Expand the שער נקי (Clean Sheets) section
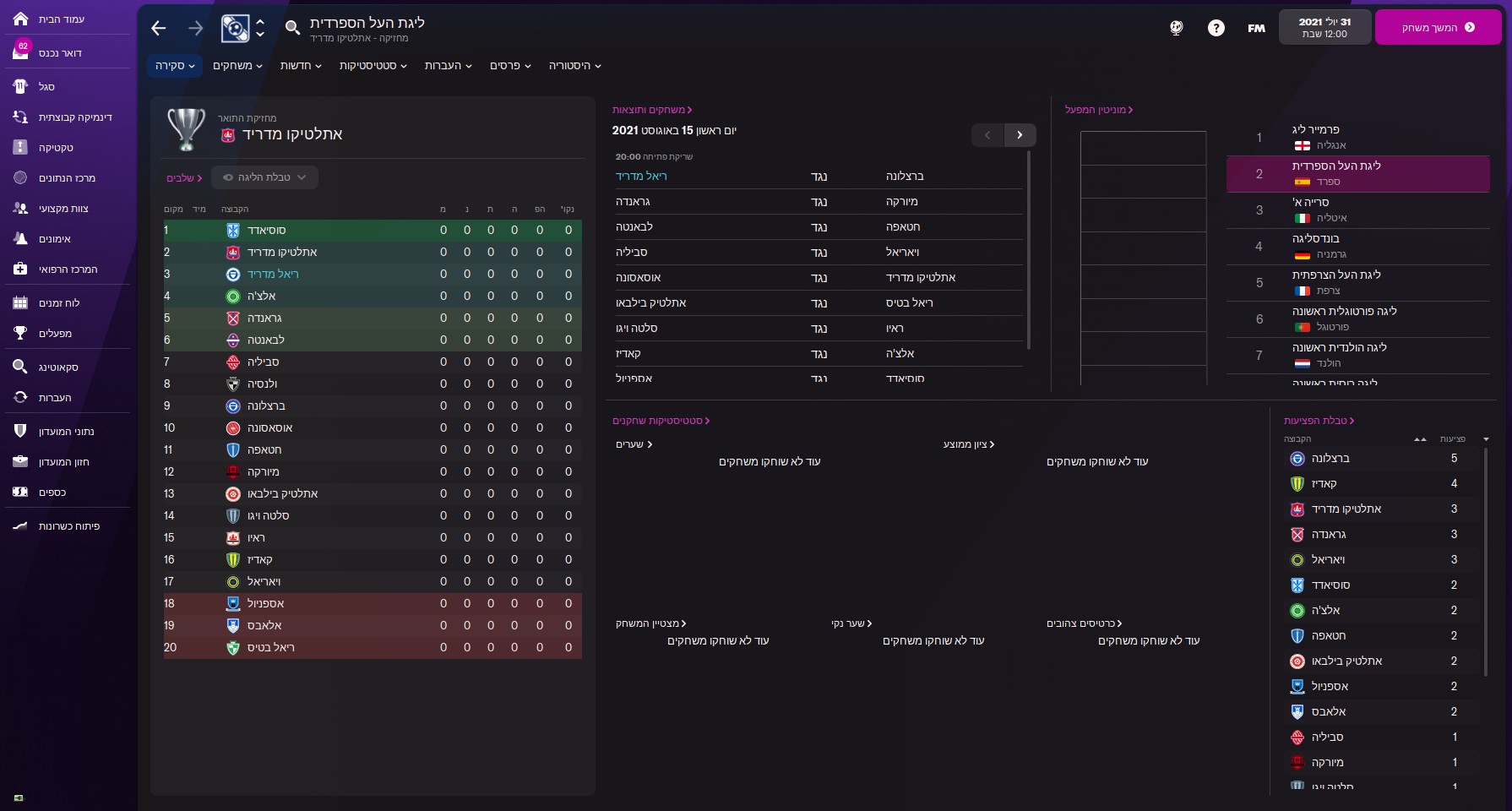Image resolution: width=1512 pixels, height=811 pixels. click(851, 623)
